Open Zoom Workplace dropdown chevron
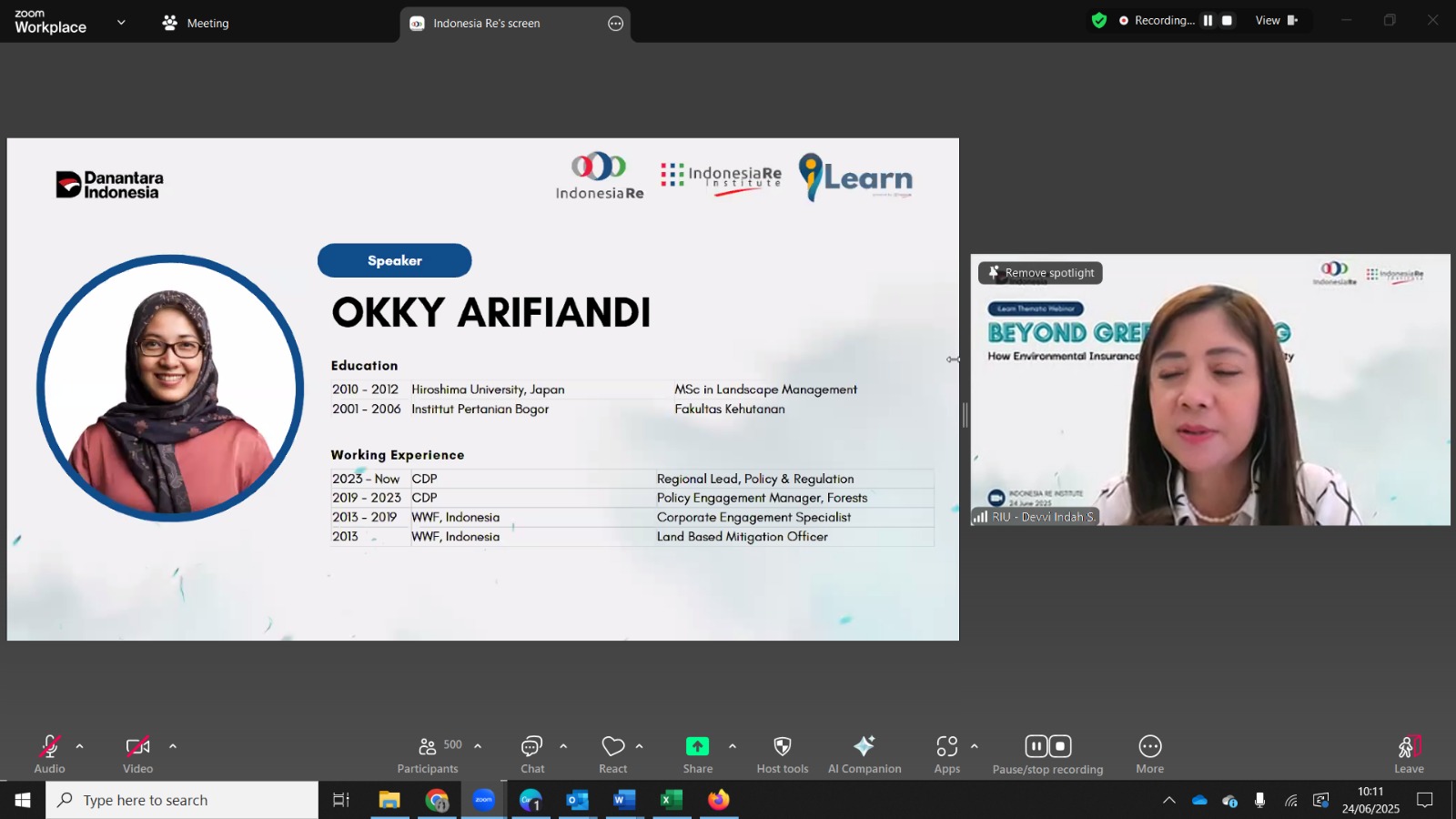 (x=121, y=22)
